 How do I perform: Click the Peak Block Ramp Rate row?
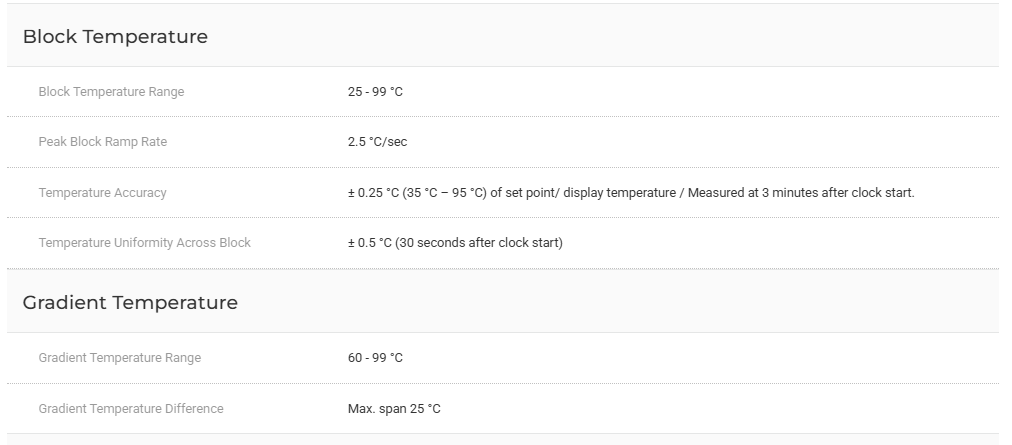click(x=503, y=142)
